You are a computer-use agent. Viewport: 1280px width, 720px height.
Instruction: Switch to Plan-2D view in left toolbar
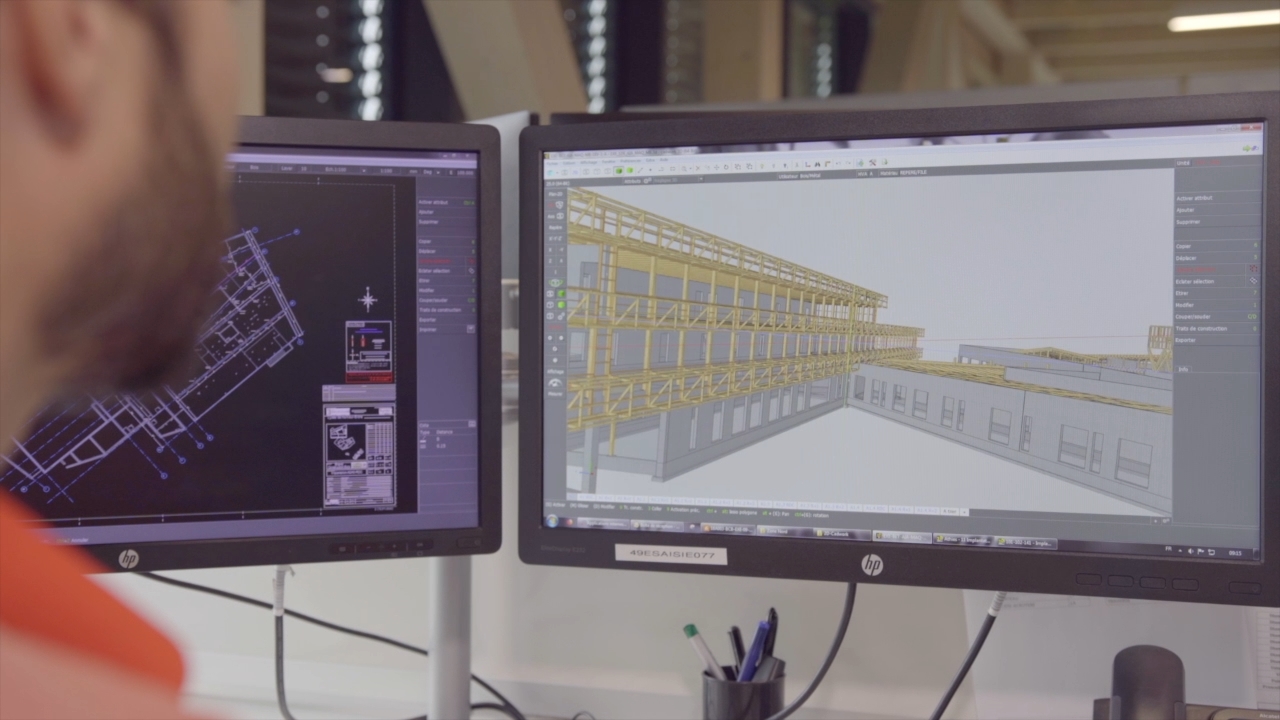pyautogui.click(x=555, y=193)
